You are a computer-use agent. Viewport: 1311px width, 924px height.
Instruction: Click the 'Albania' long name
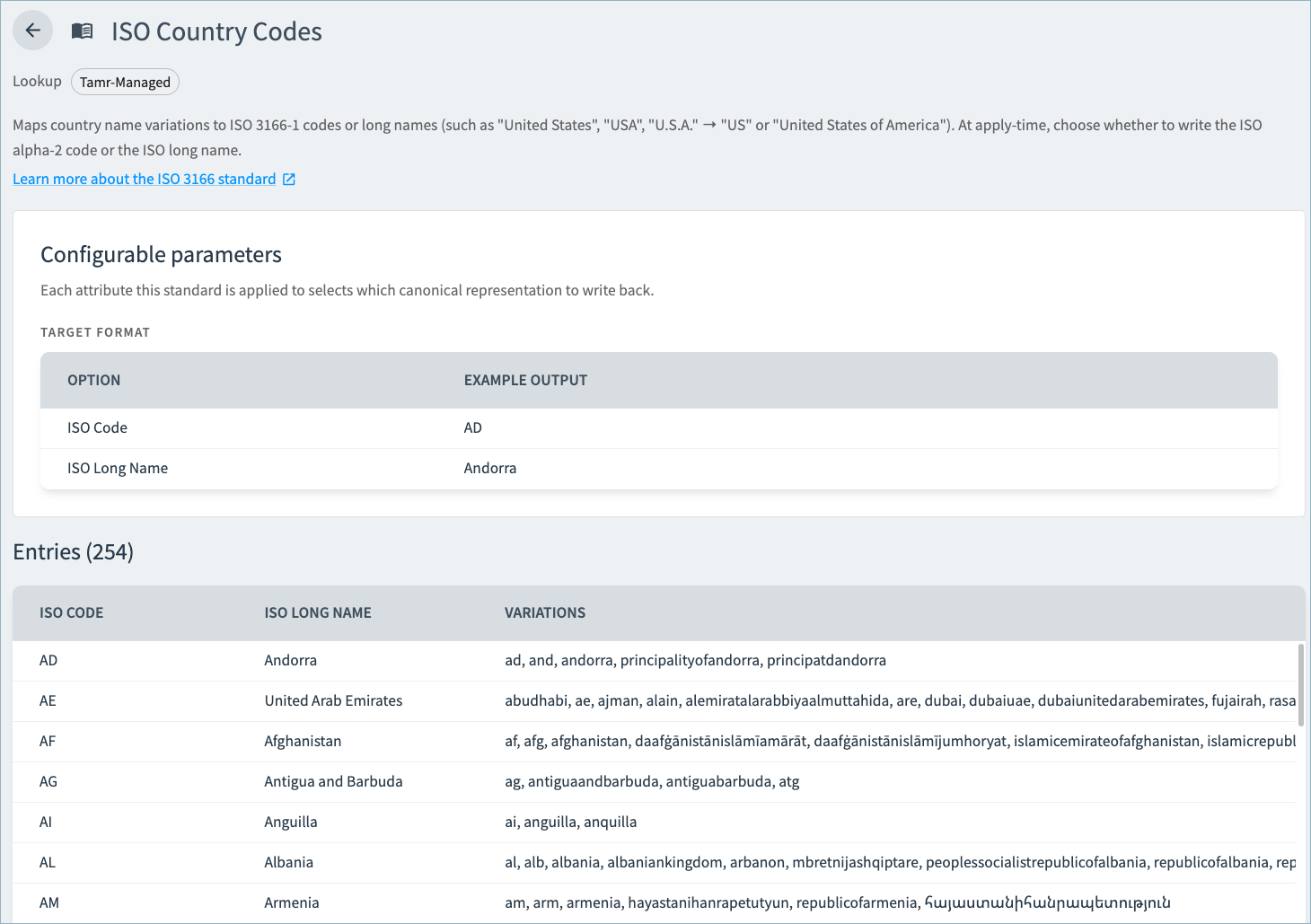click(x=289, y=862)
